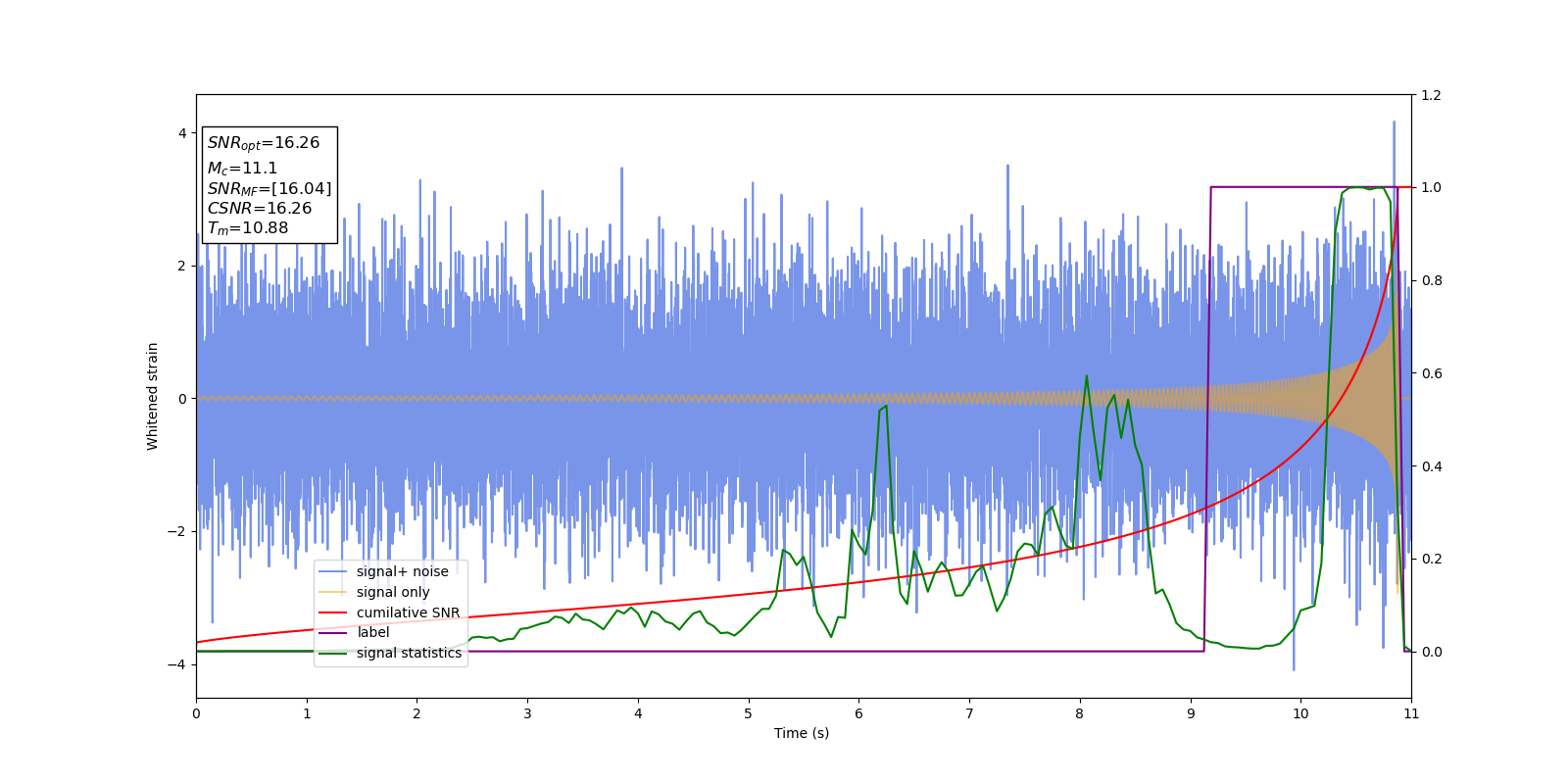Click x-axis tick label 0
This screenshot has height=784, width=1568.
[196, 713]
